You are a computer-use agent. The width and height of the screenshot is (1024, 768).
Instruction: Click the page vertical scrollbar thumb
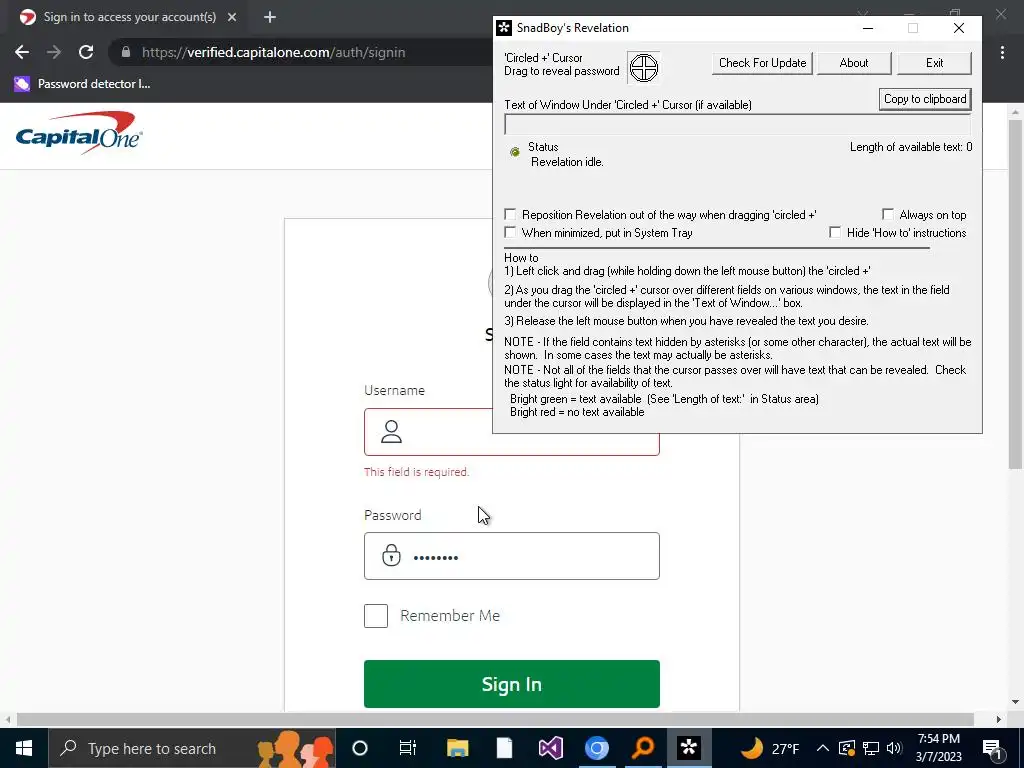pyautogui.click(x=1015, y=294)
